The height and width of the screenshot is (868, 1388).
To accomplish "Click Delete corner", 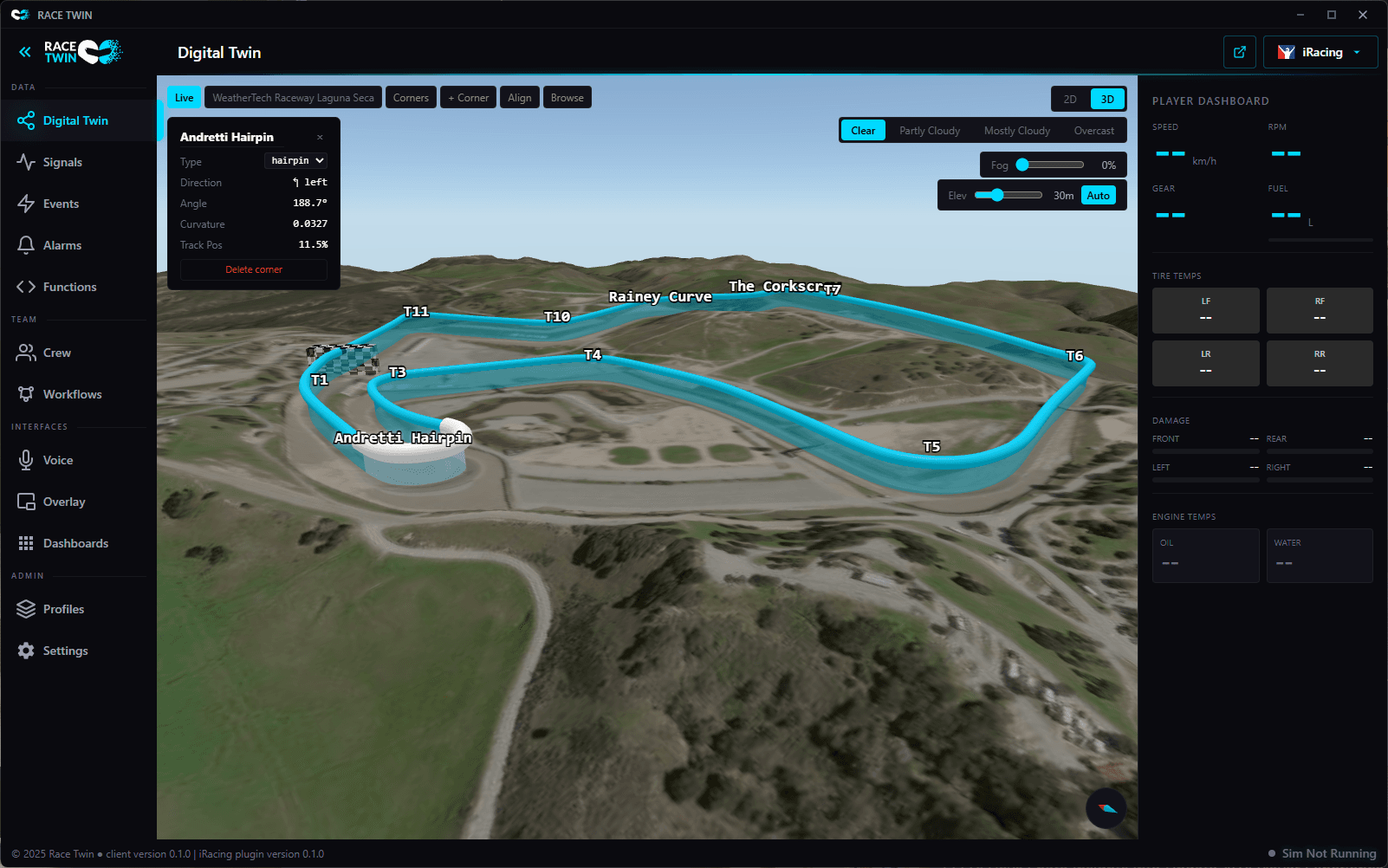I will pos(254,269).
